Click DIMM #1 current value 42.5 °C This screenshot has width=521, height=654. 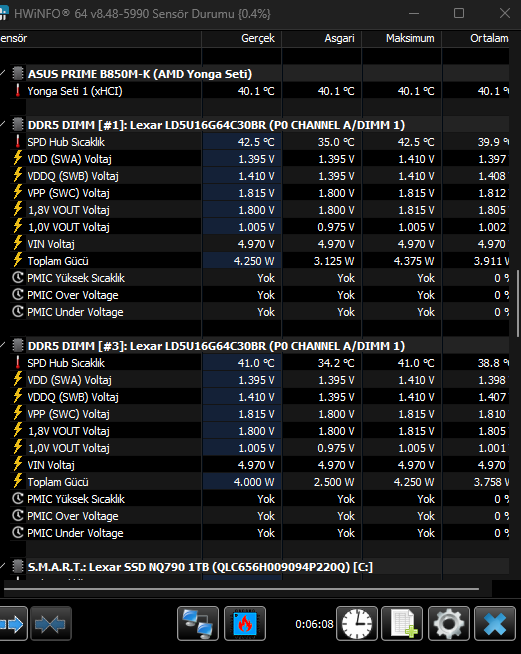(256, 142)
